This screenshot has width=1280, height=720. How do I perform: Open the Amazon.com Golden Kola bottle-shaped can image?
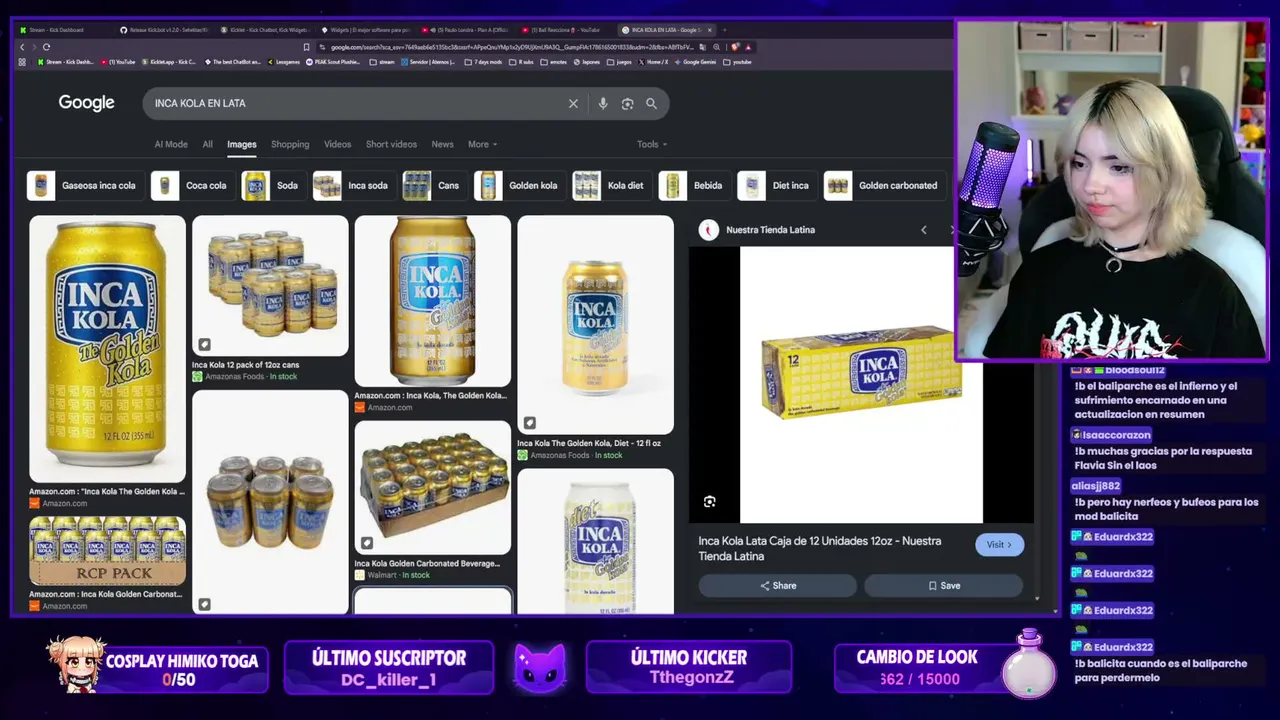[x=433, y=301]
